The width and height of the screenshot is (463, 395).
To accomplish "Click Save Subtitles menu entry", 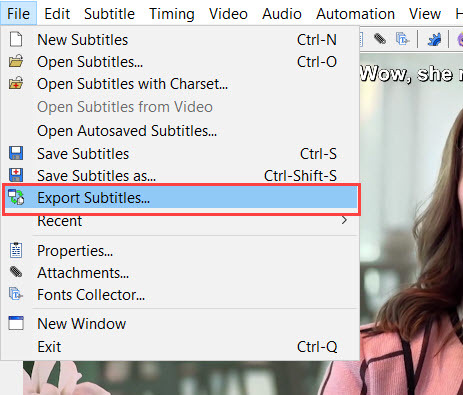I will coord(180,154).
